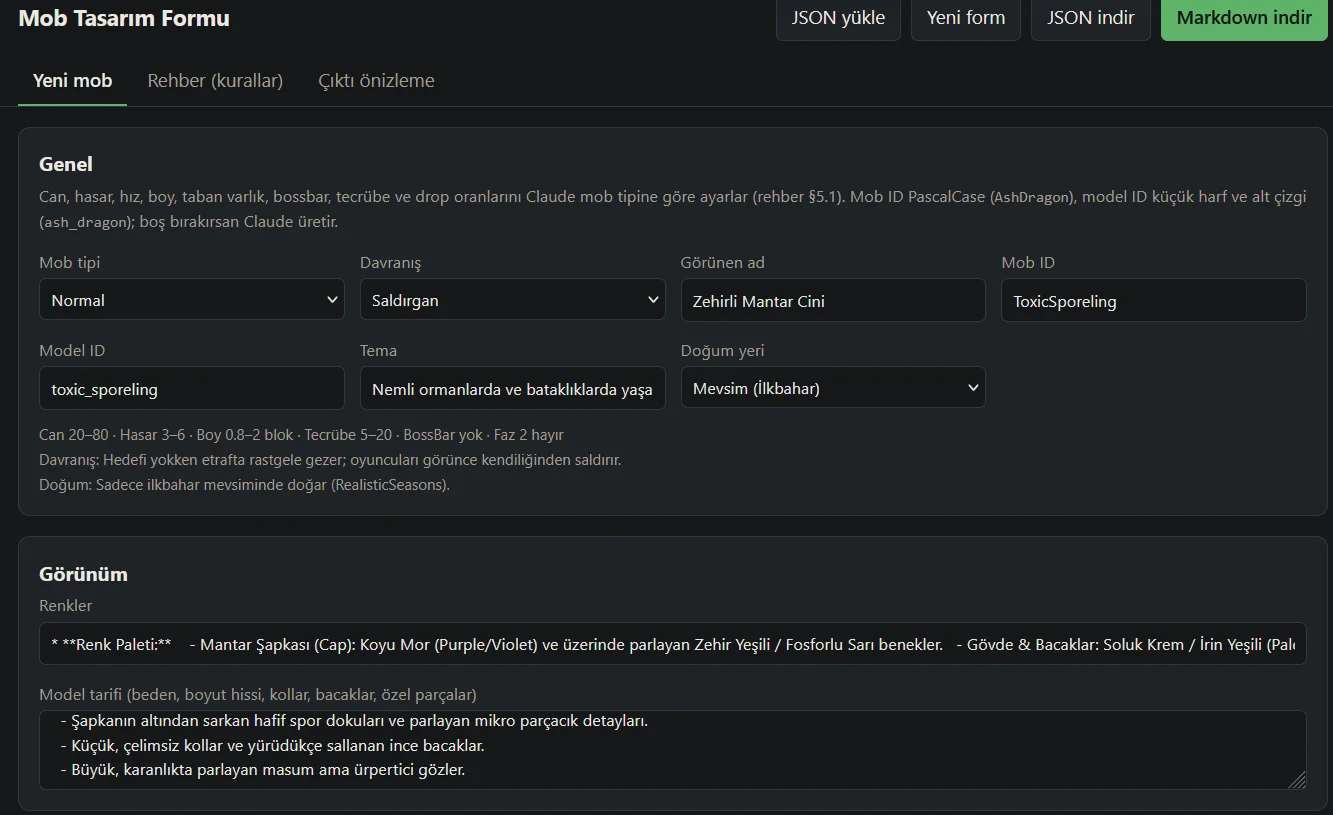This screenshot has width=1333, height=815.
Task: Click the Doğum yeri field label
Action: pos(723,350)
